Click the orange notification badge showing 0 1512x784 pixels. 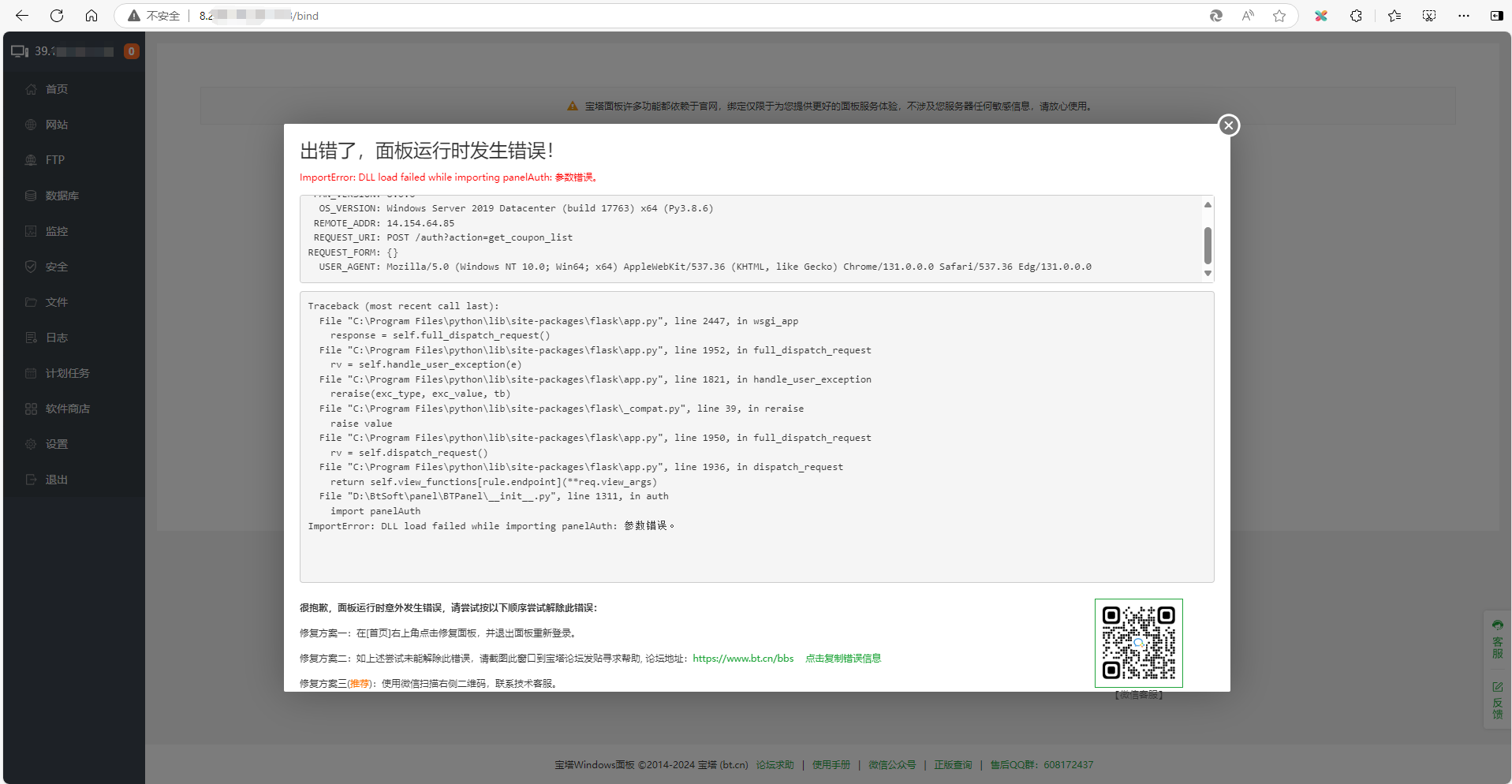[x=132, y=51]
